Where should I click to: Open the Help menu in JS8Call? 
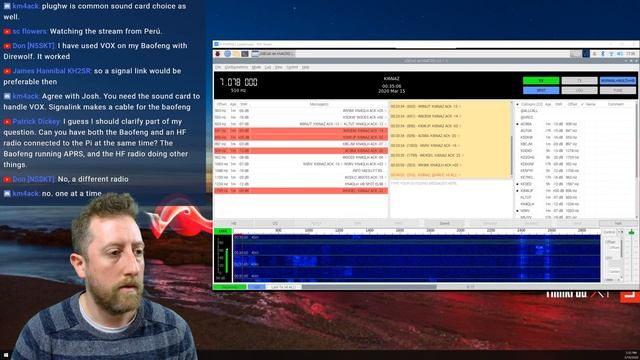305,67
